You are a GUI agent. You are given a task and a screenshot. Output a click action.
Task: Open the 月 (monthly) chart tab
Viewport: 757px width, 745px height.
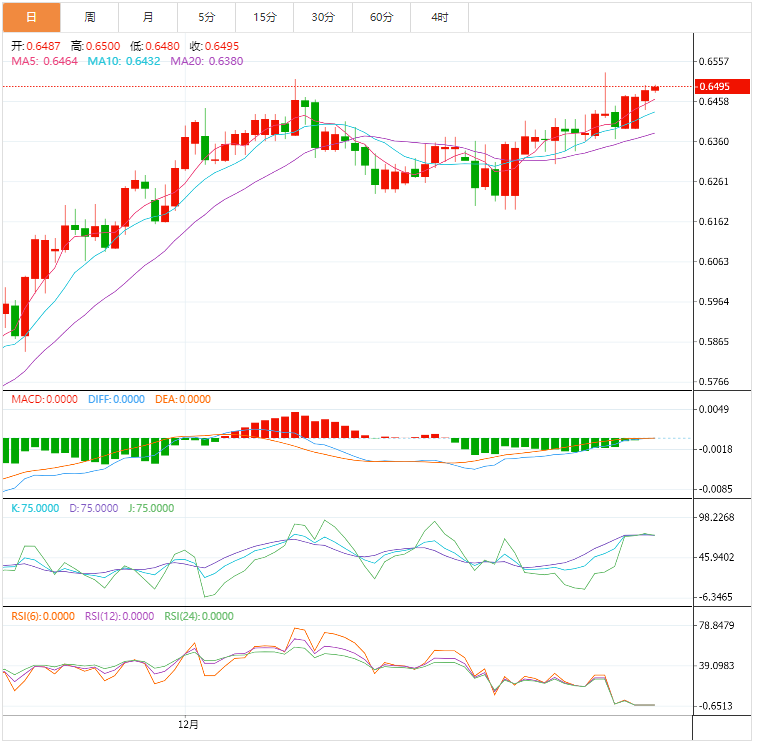(148, 17)
